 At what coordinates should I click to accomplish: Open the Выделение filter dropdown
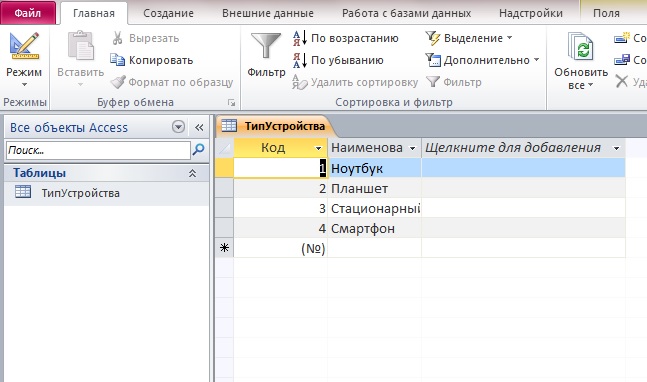click(469, 38)
